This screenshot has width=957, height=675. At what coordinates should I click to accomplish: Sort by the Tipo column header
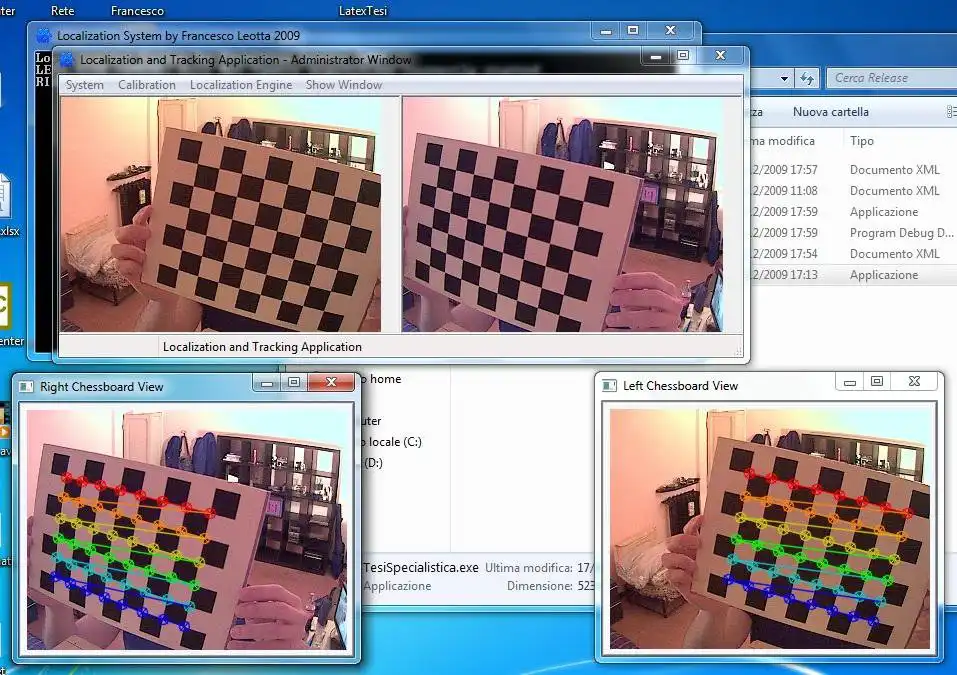(x=861, y=141)
